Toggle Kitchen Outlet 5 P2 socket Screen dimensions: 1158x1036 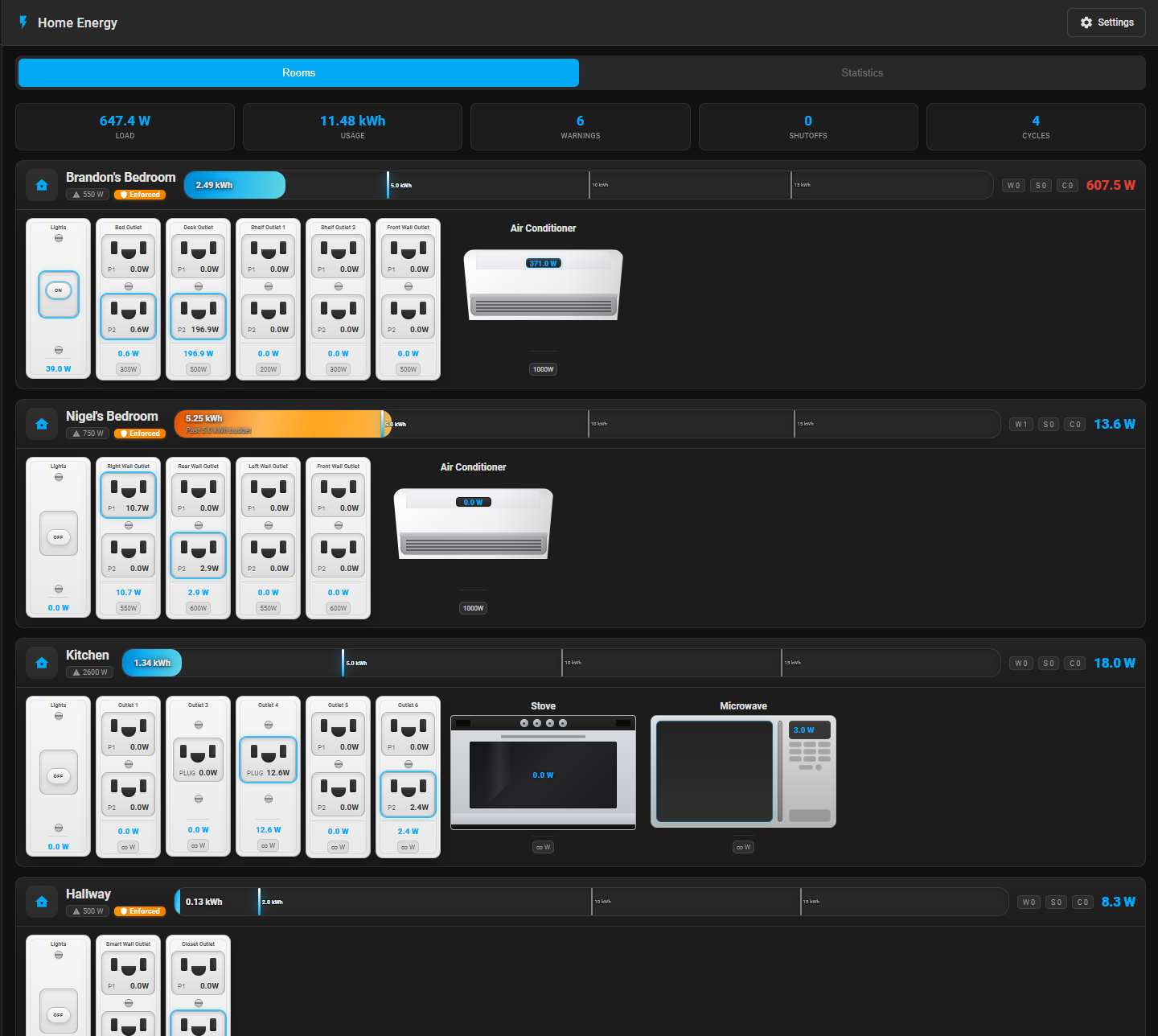click(x=339, y=794)
